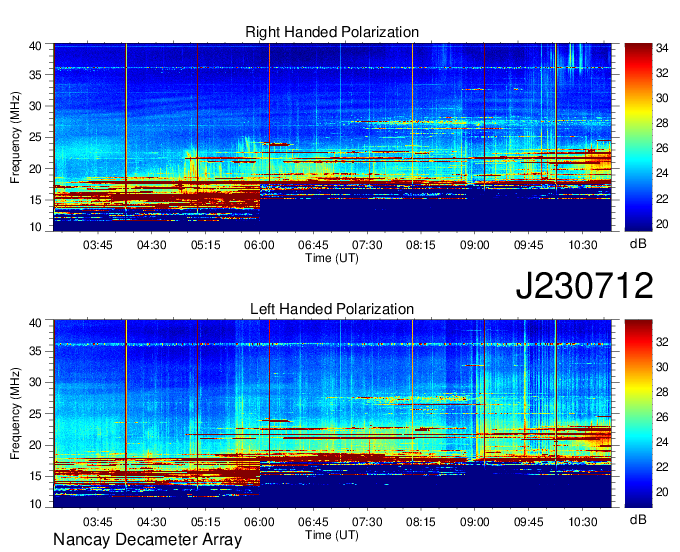This screenshot has width=680, height=552.
Task: Click the "Left Handed Polarization" plot title
Action: (332, 309)
